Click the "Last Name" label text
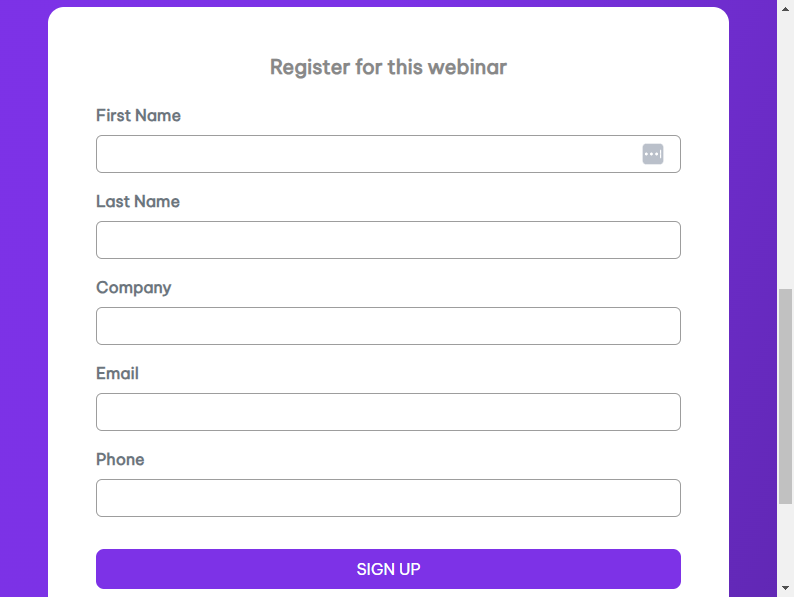The height and width of the screenshot is (597, 794). pyautogui.click(x=138, y=202)
